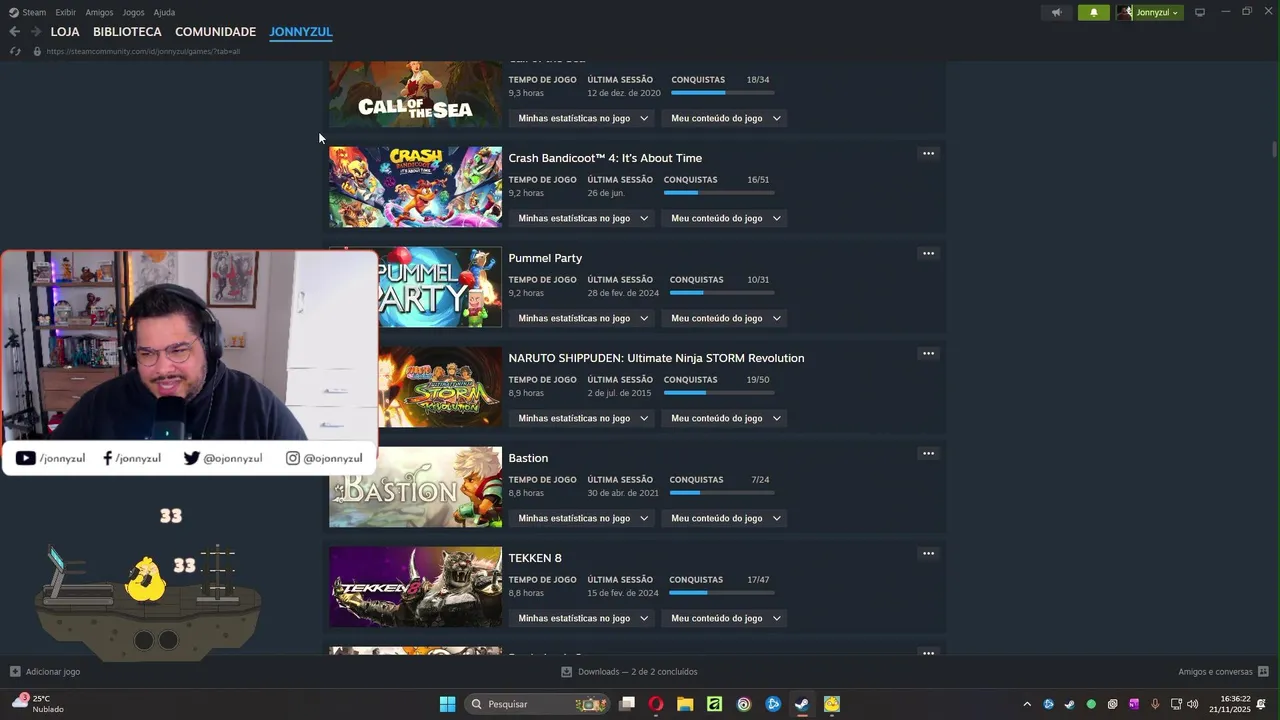1280x720 pixels.
Task: Click the Facebook icon in overlay
Action: click(x=108, y=458)
